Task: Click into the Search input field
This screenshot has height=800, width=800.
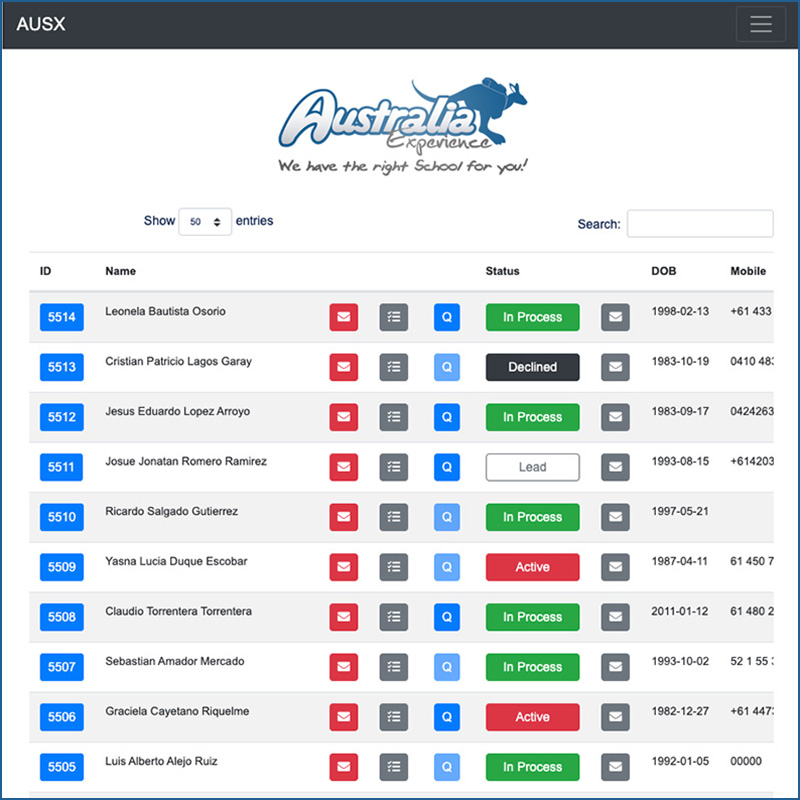Action: [699, 224]
